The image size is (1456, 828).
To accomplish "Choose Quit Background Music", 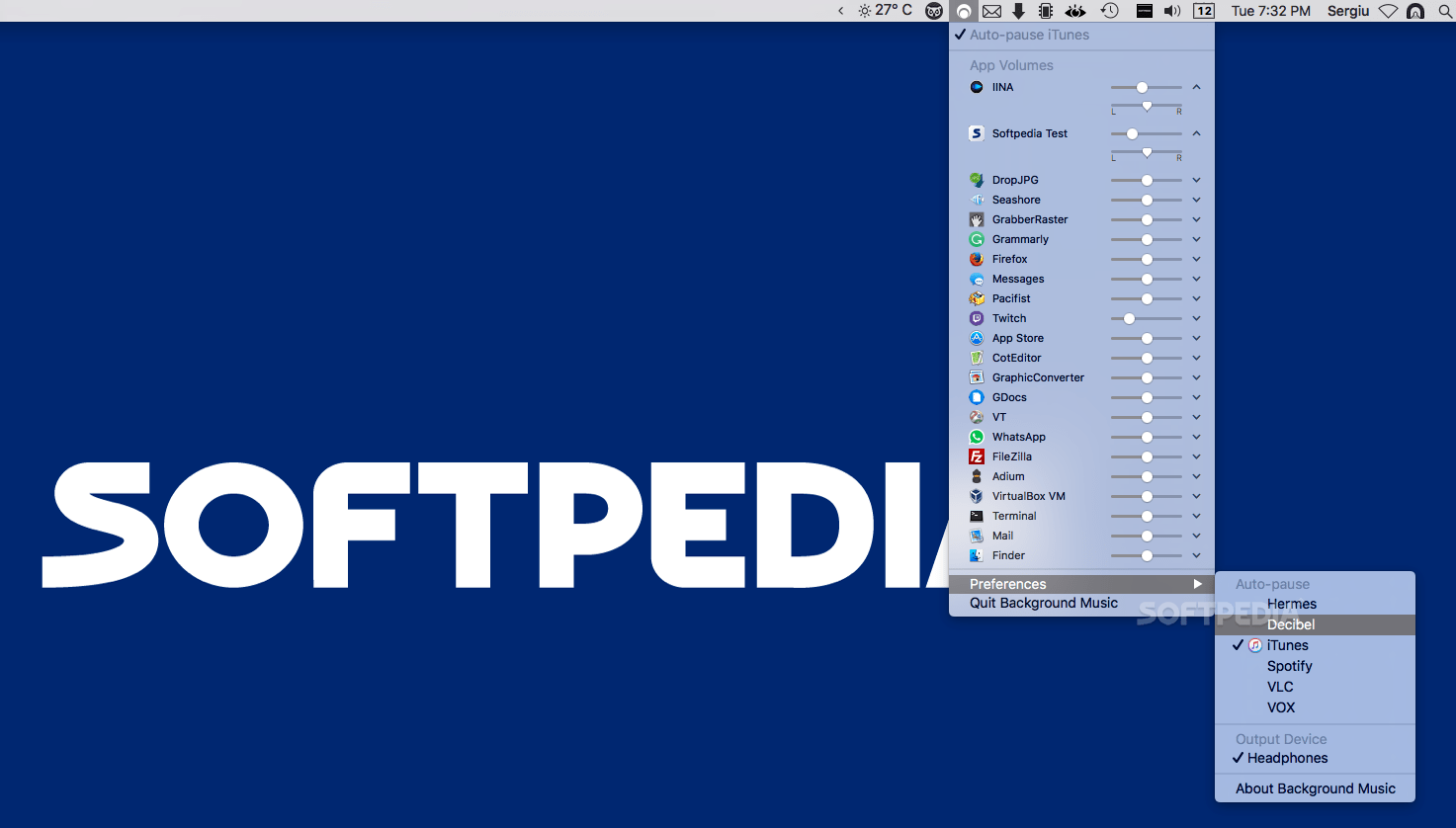I will tap(1081, 603).
